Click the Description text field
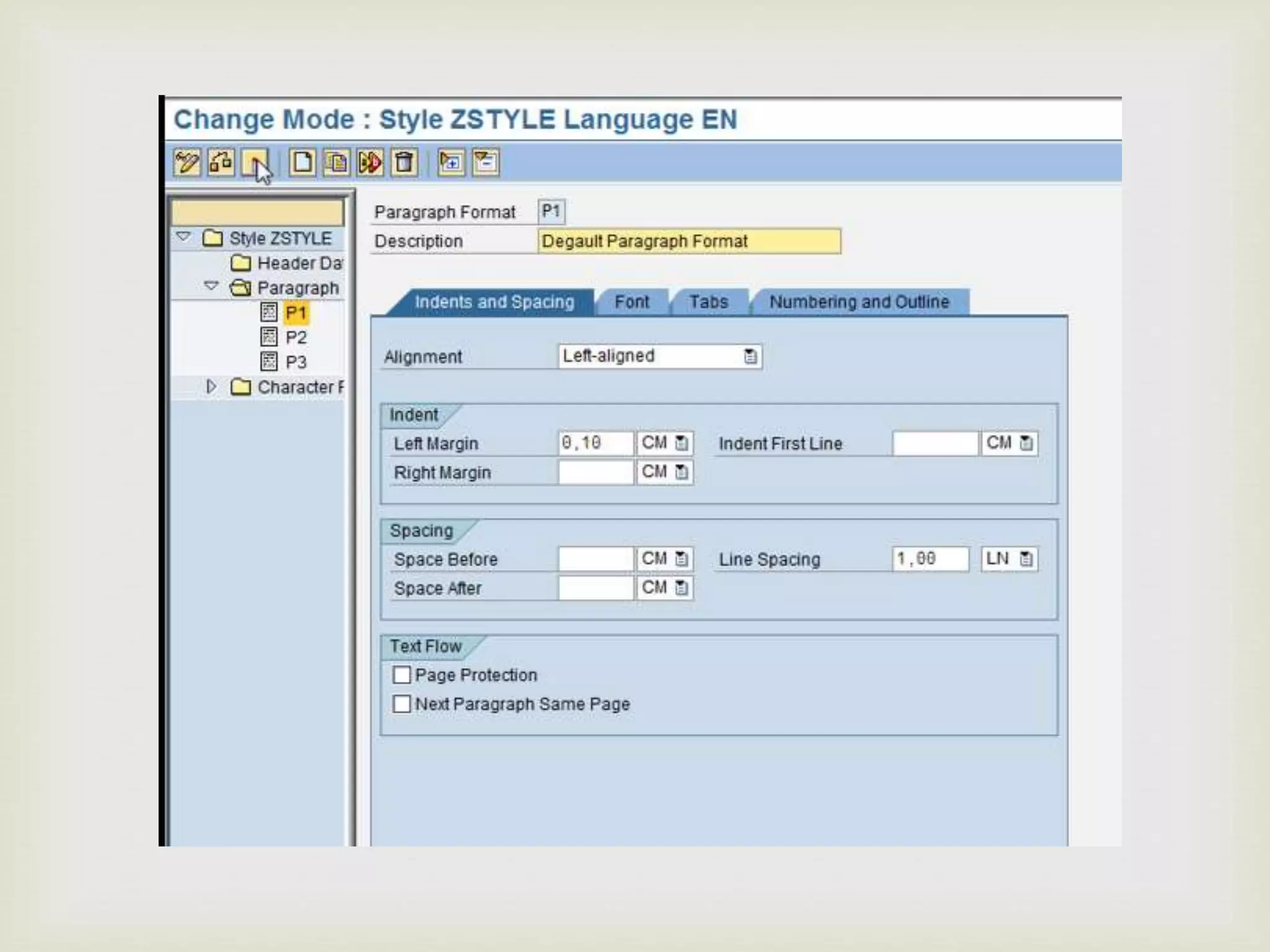The height and width of the screenshot is (952, 1270). 688,241
